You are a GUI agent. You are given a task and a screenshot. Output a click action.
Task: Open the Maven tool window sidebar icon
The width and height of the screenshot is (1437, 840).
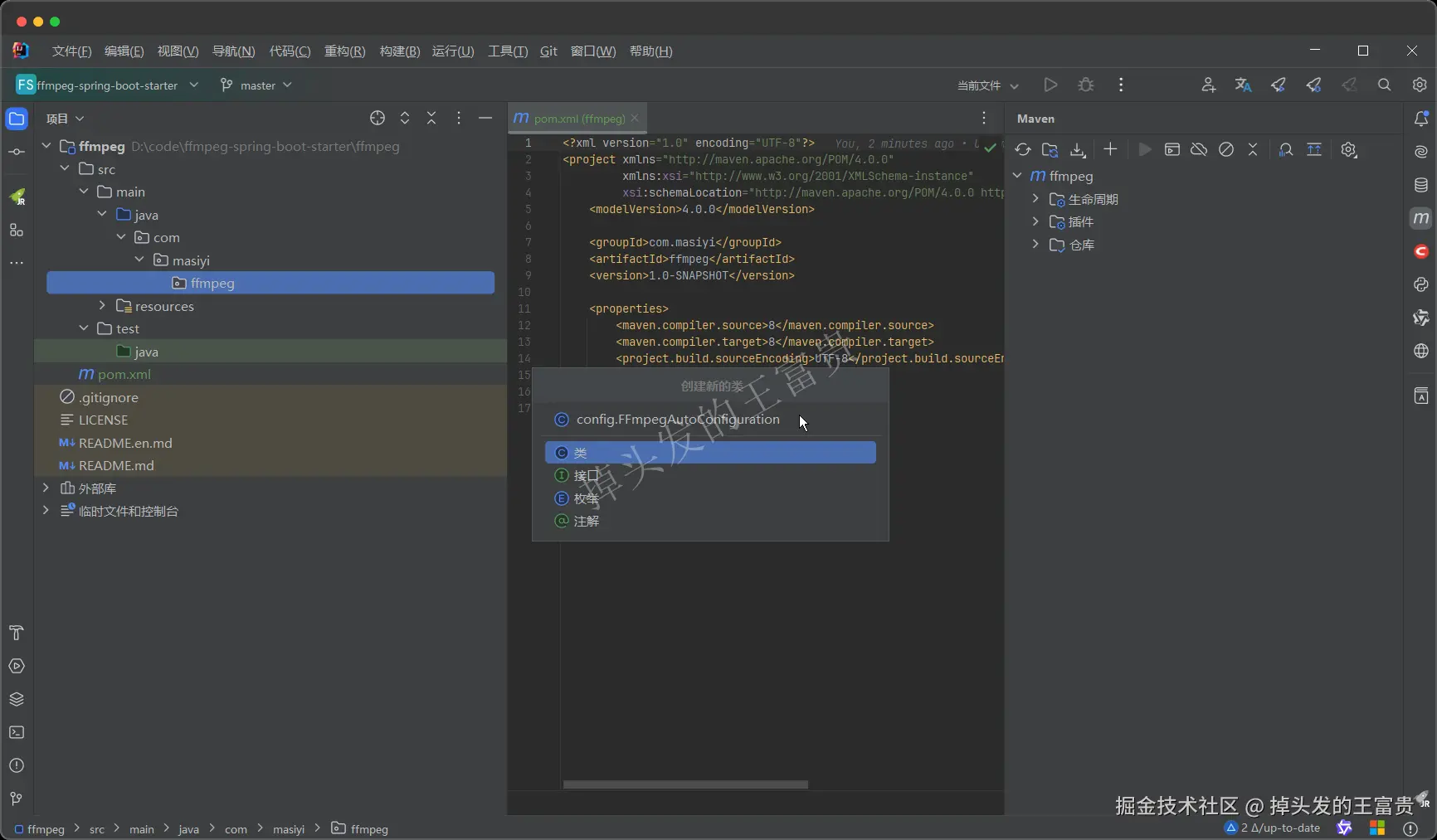1420,218
